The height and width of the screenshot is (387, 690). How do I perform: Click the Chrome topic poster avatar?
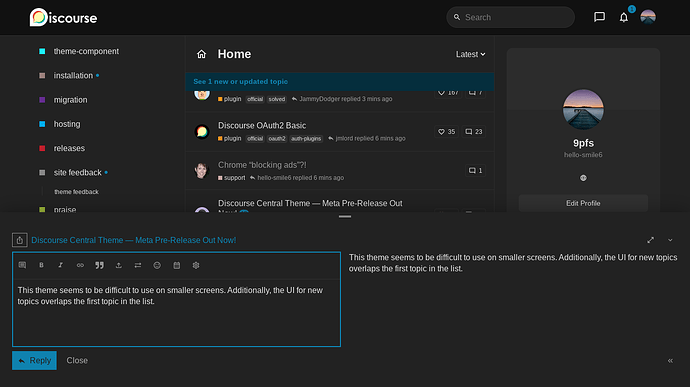202,170
